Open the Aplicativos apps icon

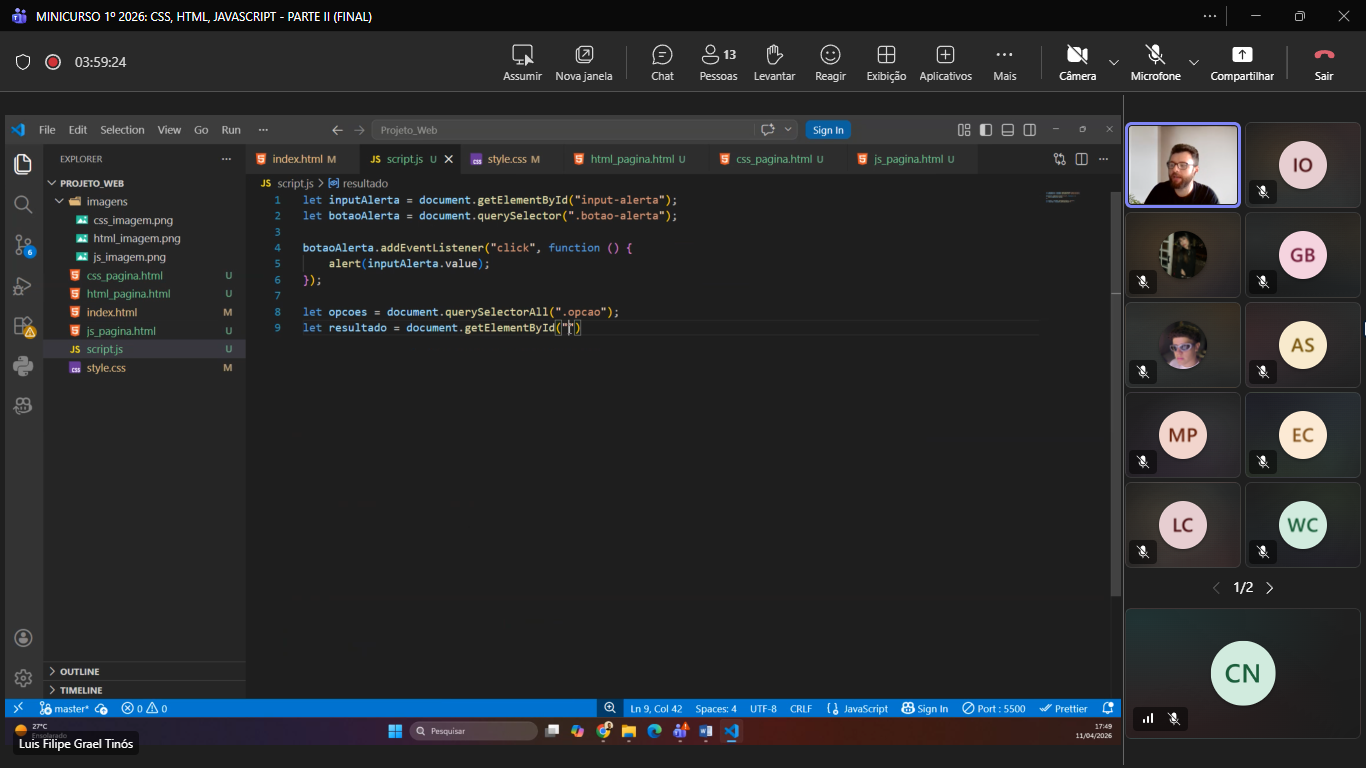945,62
